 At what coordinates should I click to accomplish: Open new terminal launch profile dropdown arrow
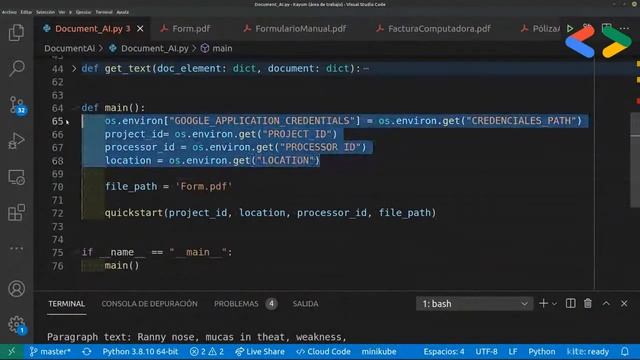pyautogui.click(x=554, y=303)
